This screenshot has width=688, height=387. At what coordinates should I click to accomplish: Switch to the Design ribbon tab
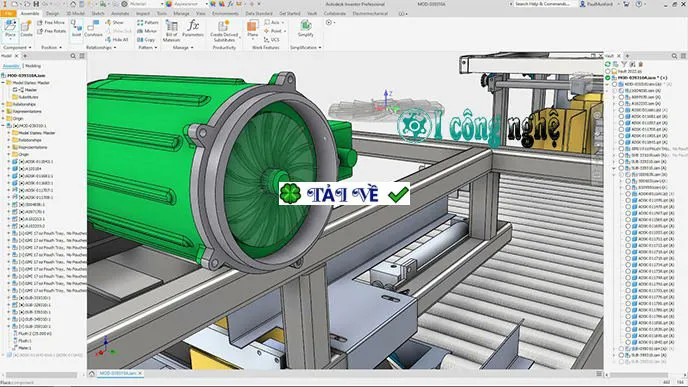(52, 14)
